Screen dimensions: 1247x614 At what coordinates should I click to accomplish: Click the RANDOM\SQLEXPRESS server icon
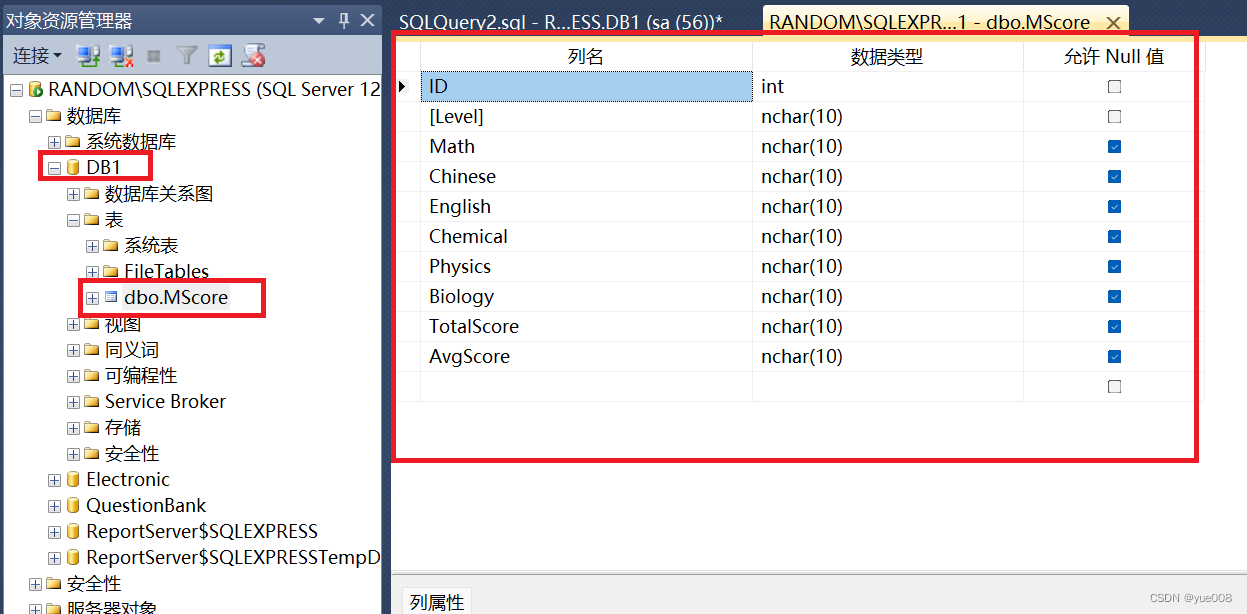(x=36, y=89)
